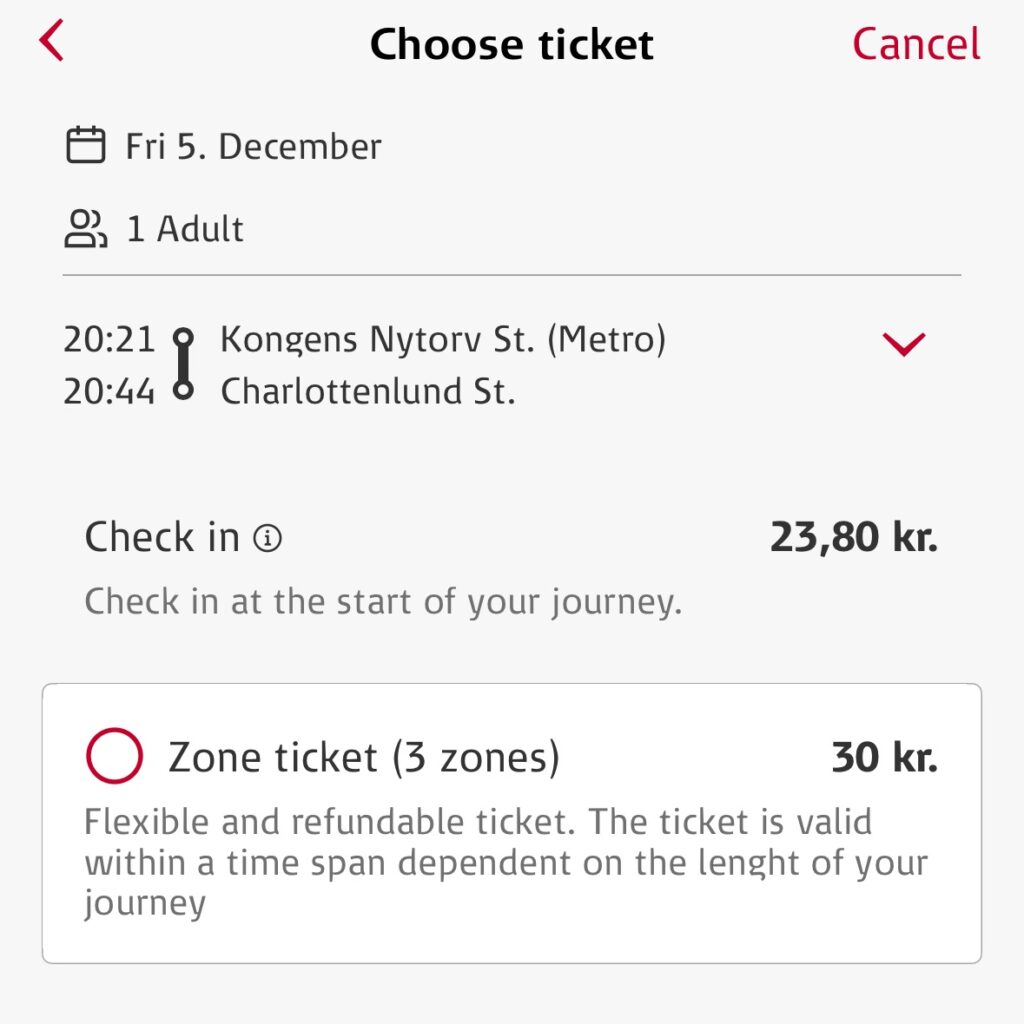Select the Zone ticket radio button
The height and width of the screenshot is (1024, 1024).
(x=115, y=756)
